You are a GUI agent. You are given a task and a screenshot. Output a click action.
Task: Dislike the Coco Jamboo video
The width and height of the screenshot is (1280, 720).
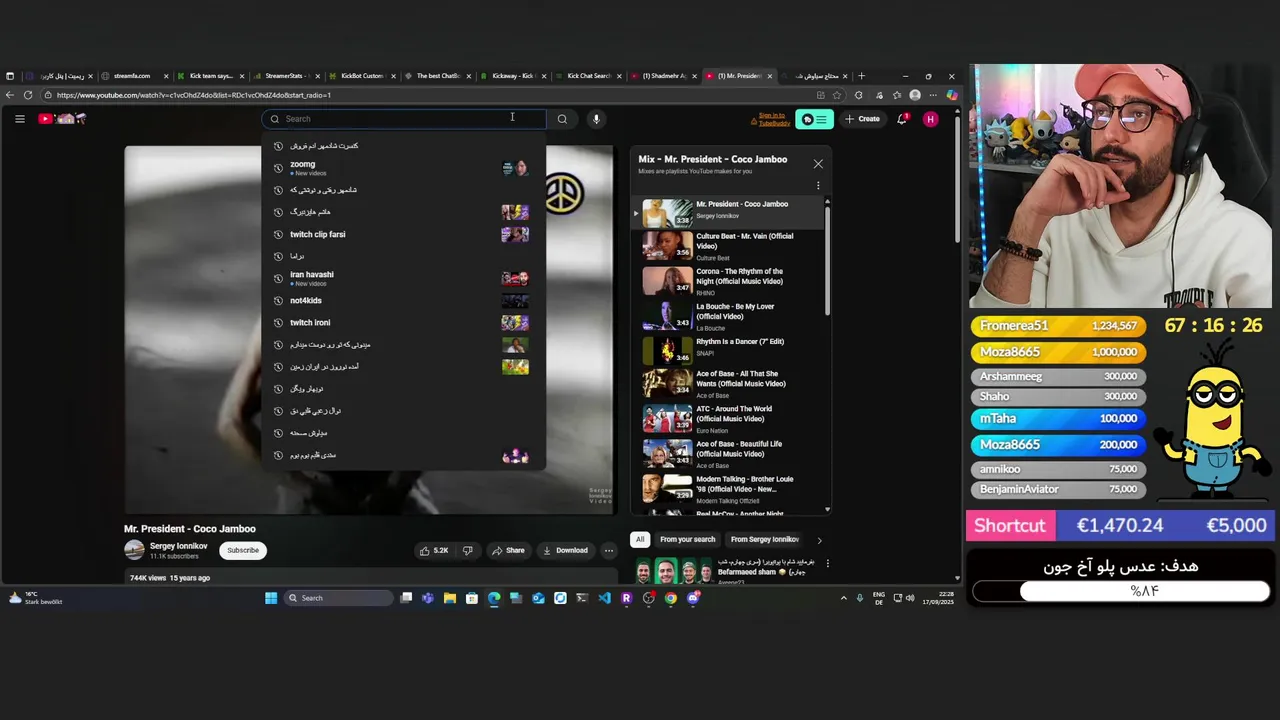[467, 550]
